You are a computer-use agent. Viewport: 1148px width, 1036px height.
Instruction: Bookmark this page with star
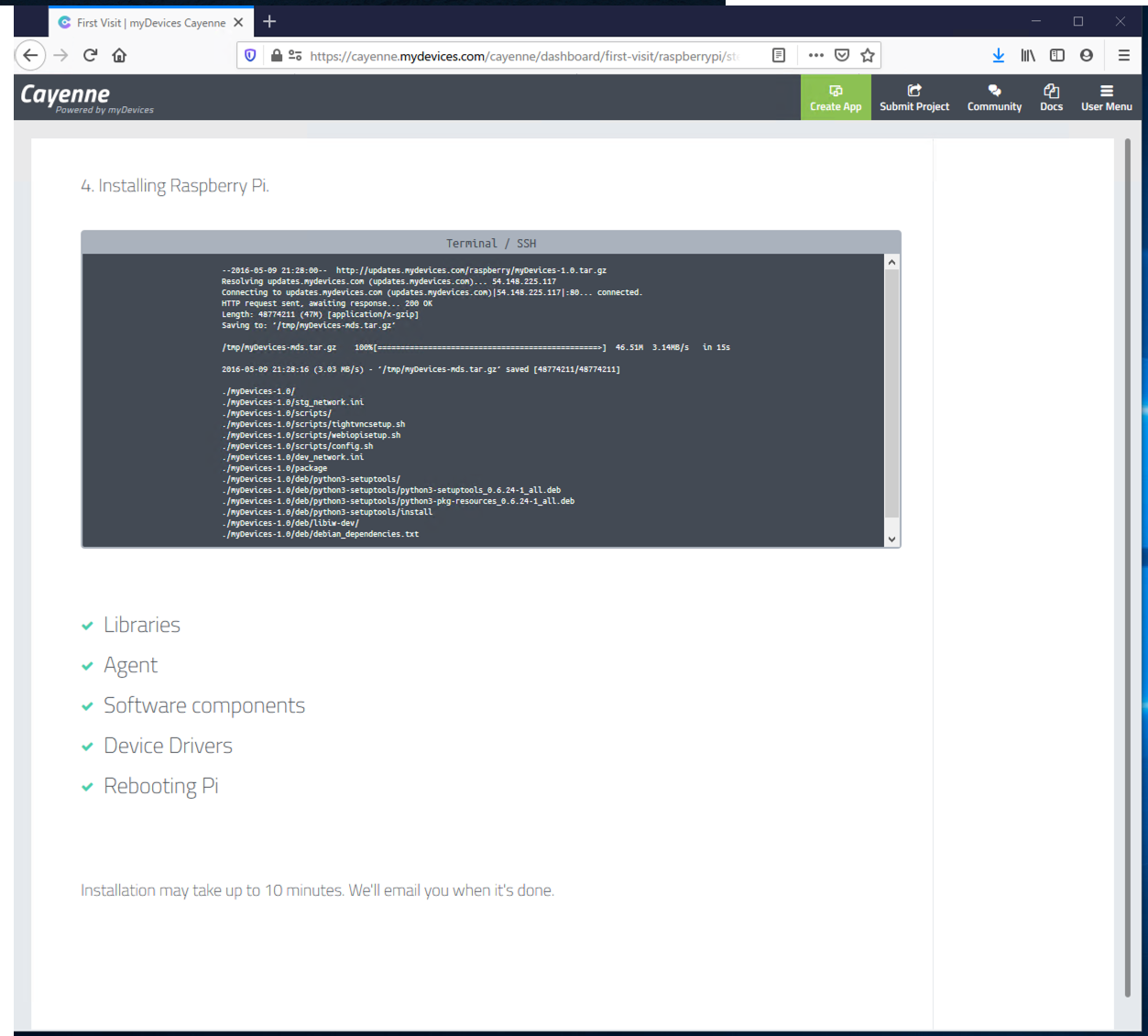click(x=868, y=55)
